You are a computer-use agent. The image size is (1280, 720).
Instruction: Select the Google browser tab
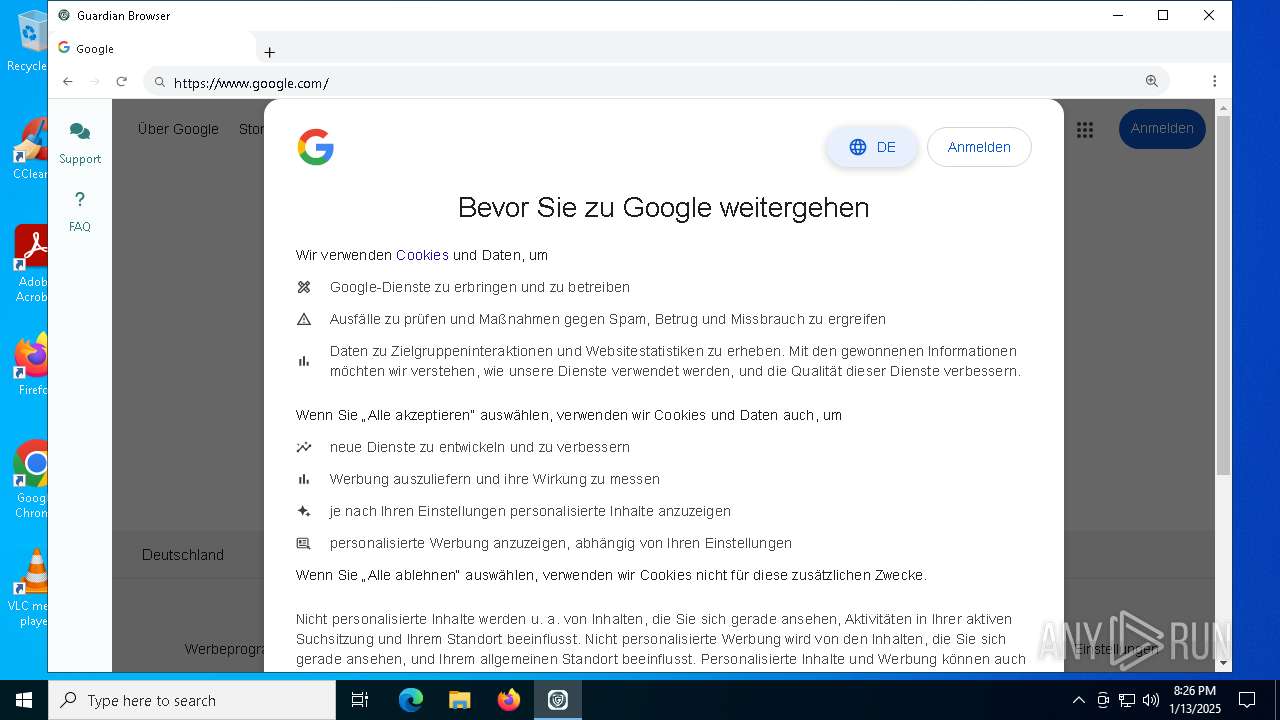point(150,48)
